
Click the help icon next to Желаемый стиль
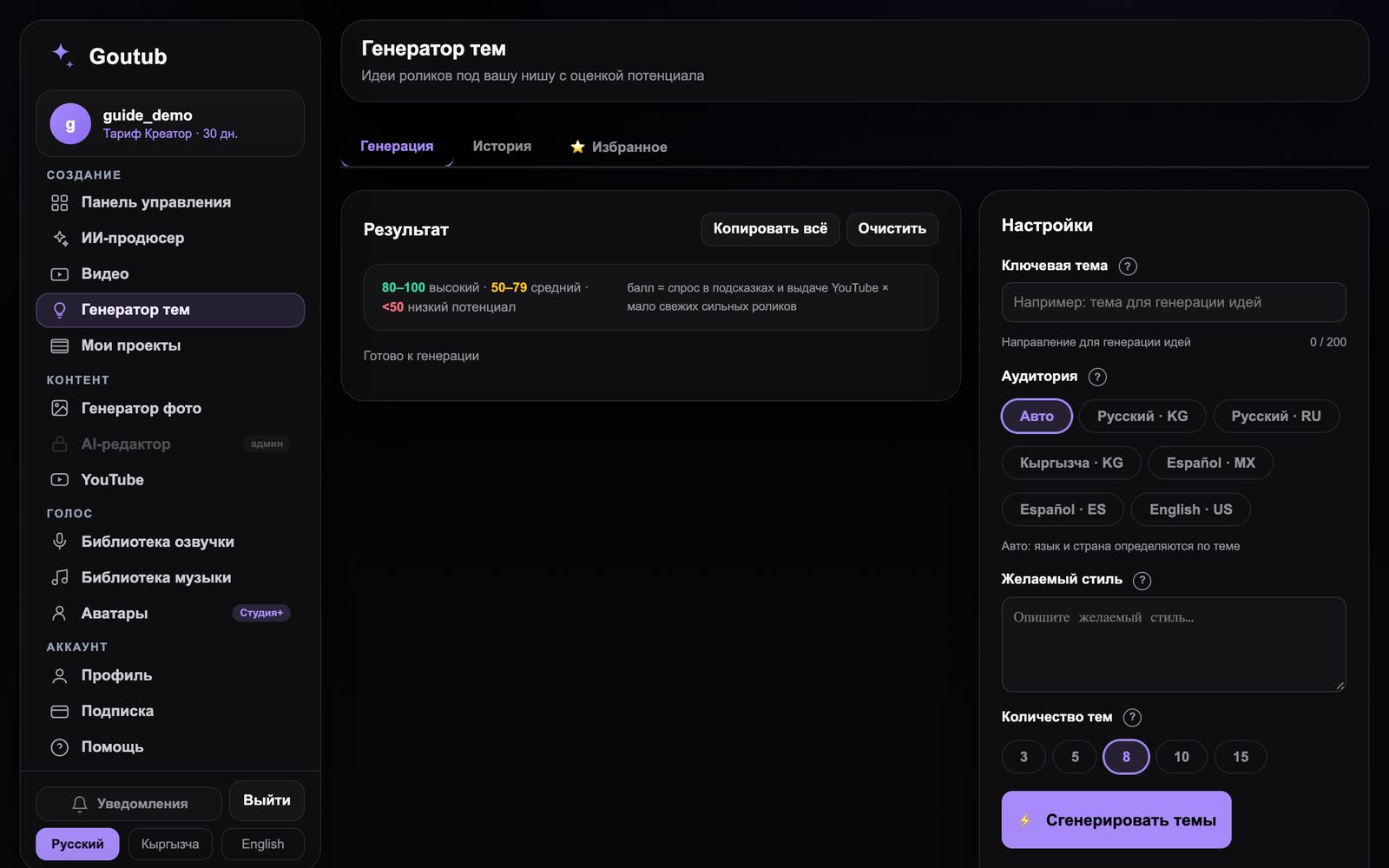tap(1142, 581)
